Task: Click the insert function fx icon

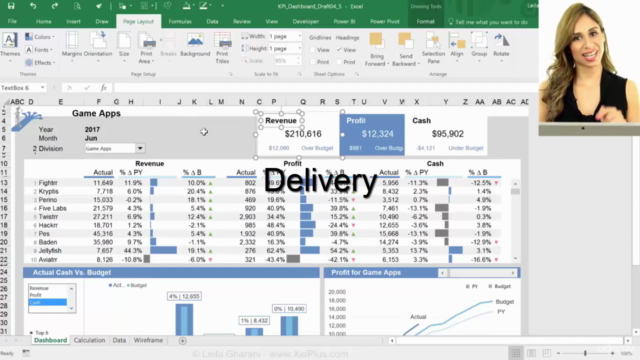Action: (104, 88)
